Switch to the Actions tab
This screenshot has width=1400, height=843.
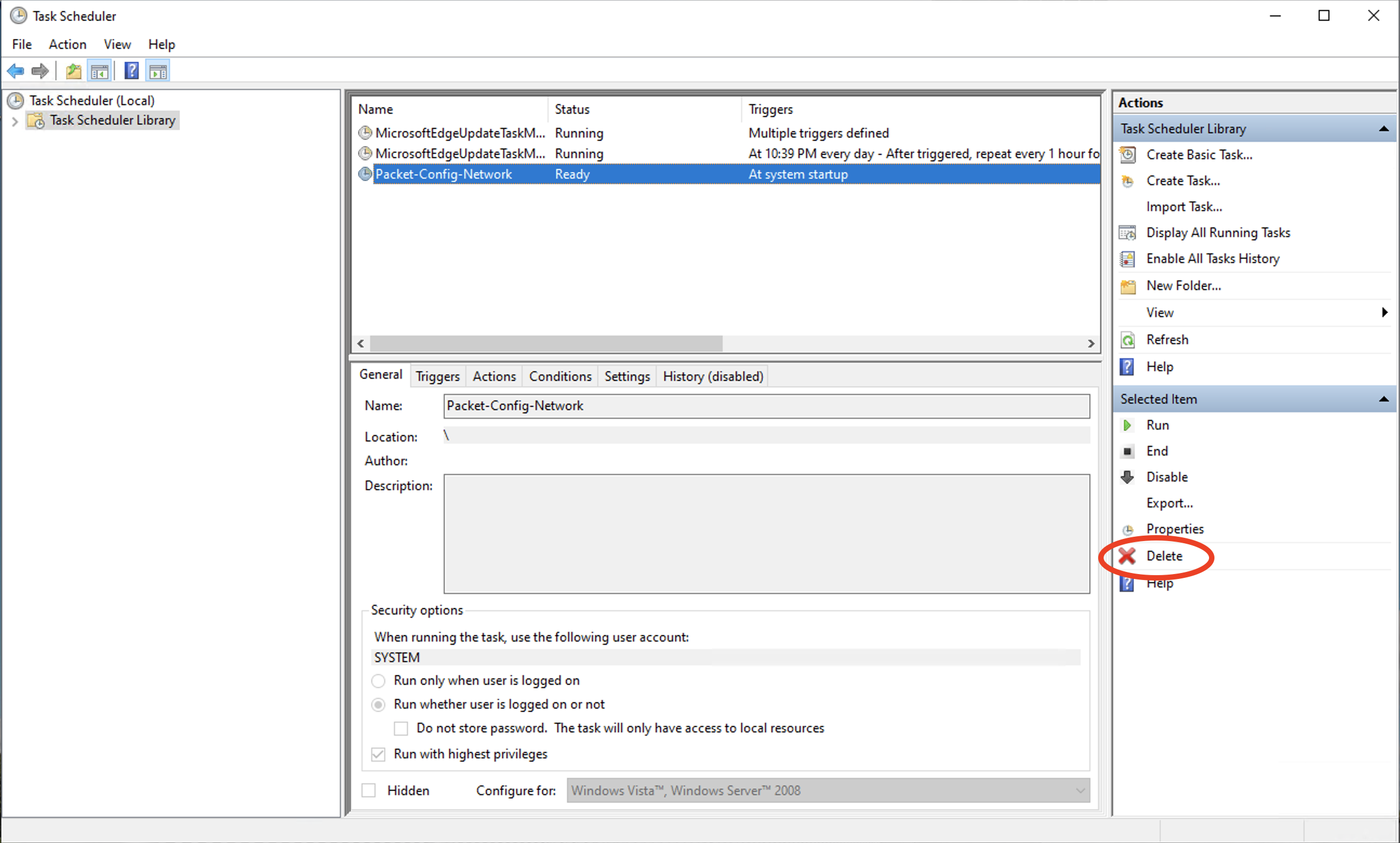[494, 376]
